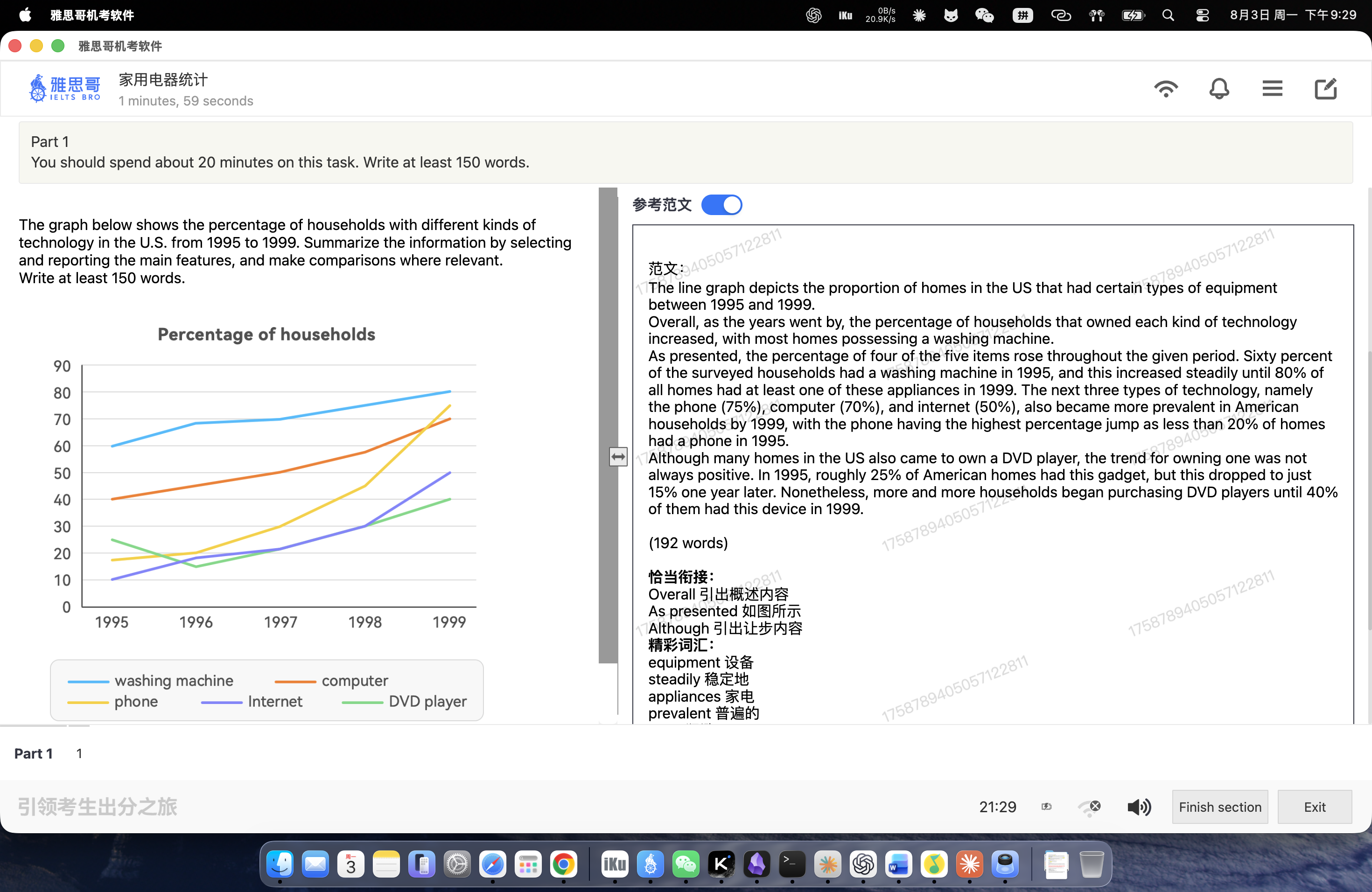Open Safari from the Dock
Image resolution: width=1372 pixels, height=892 pixels.
pos(492,864)
